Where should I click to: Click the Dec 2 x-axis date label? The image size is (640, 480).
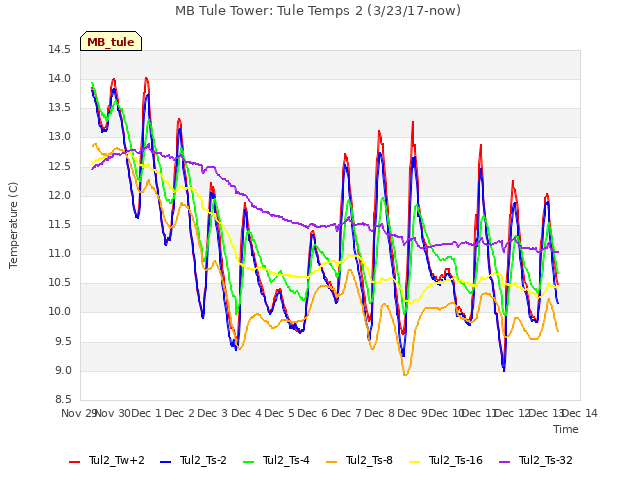(179, 413)
